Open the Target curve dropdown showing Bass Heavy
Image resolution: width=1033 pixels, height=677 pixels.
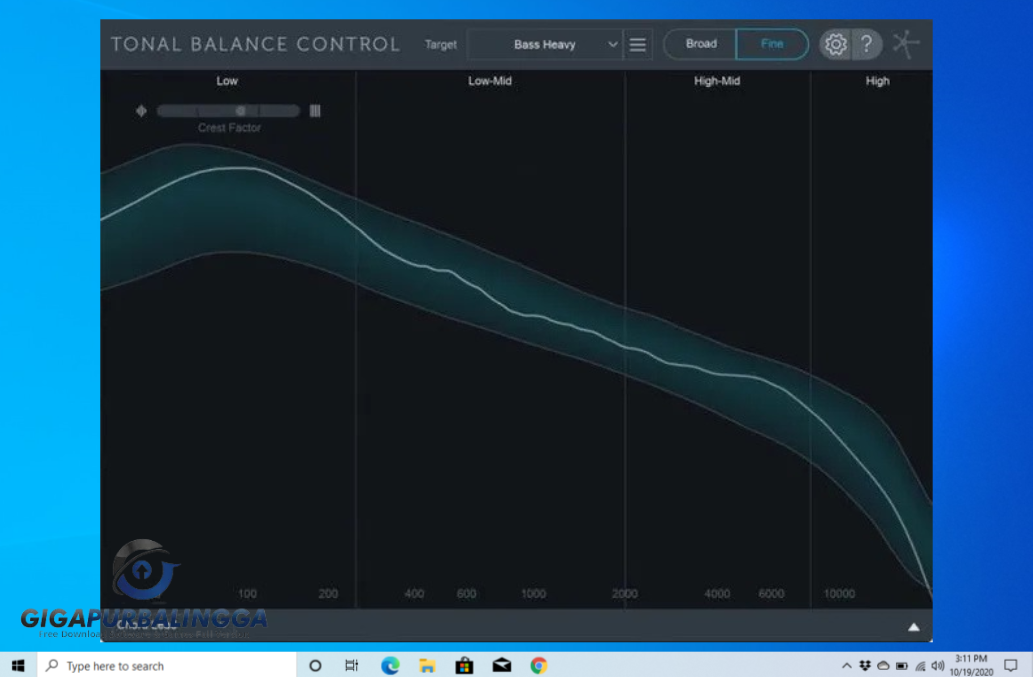(544, 44)
